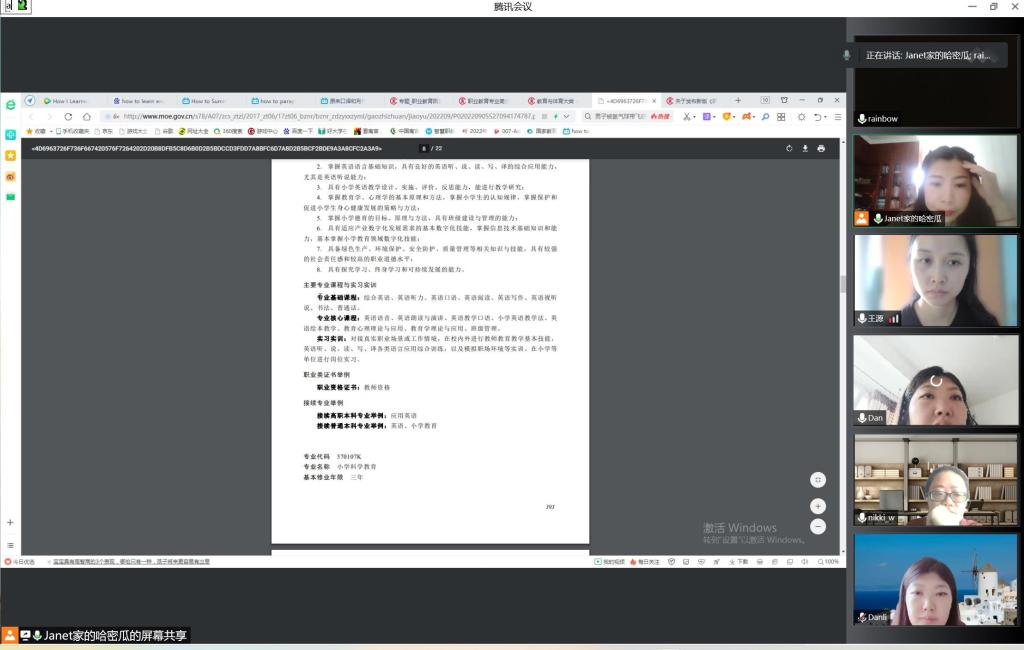Open the scissors screenshot tool dropdown
This screenshot has width=1024, height=650.
tap(694, 116)
